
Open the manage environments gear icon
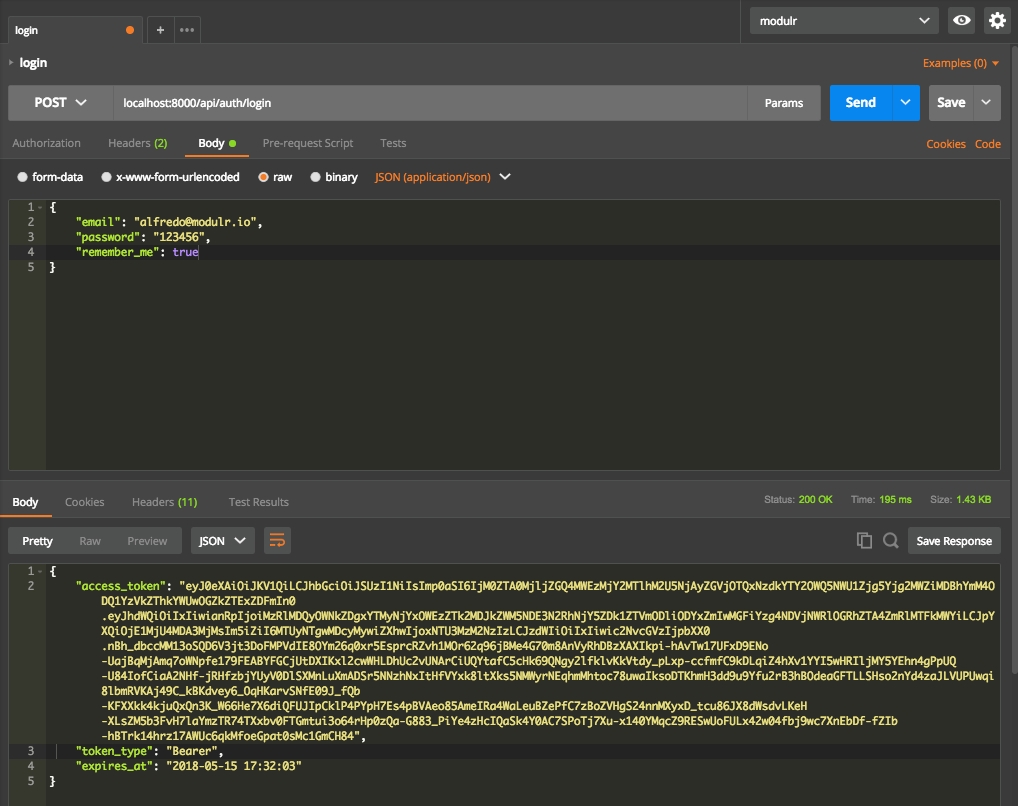click(x=996, y=20)
